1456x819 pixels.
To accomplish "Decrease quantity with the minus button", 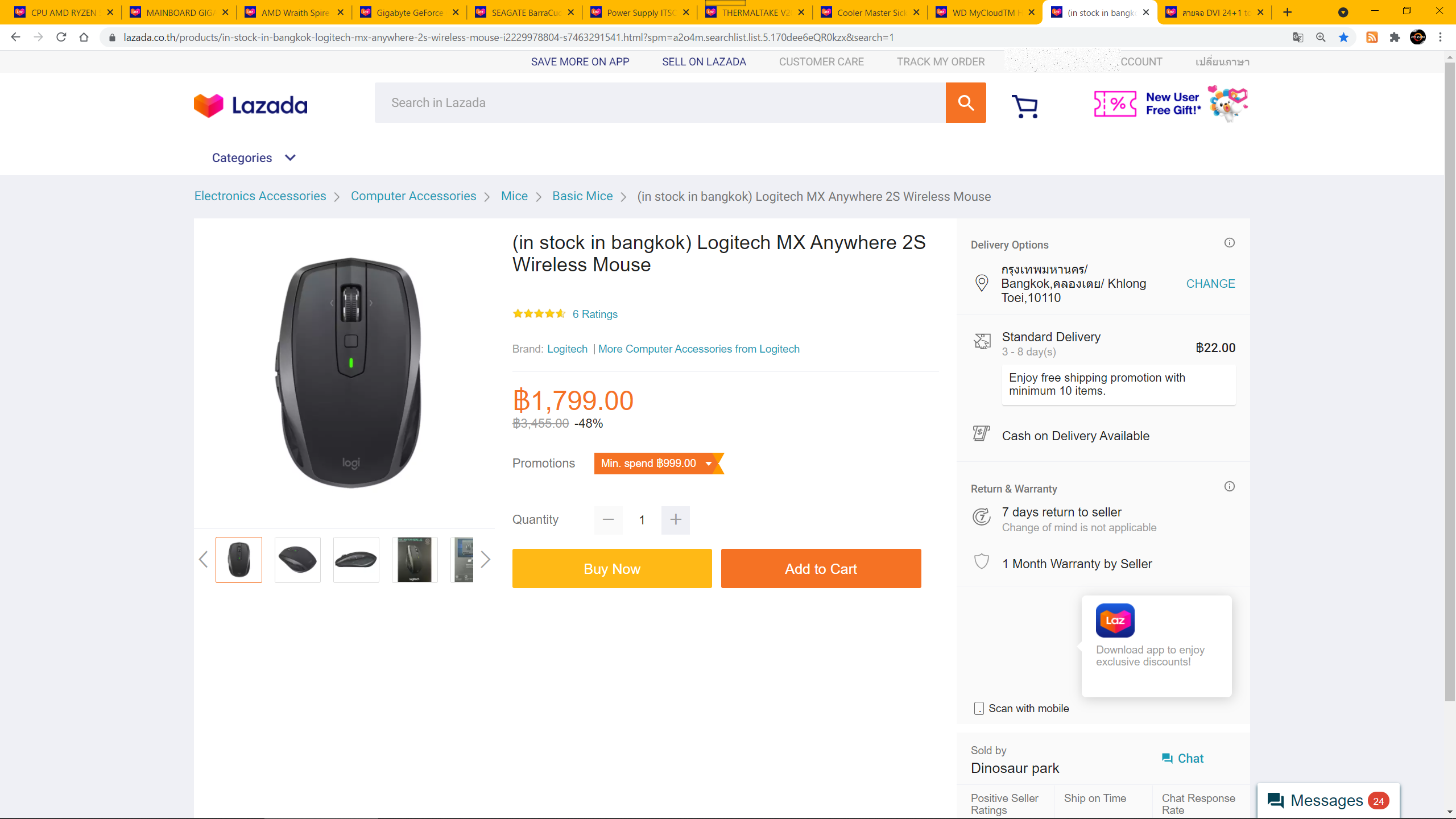I will click(608, 520).
